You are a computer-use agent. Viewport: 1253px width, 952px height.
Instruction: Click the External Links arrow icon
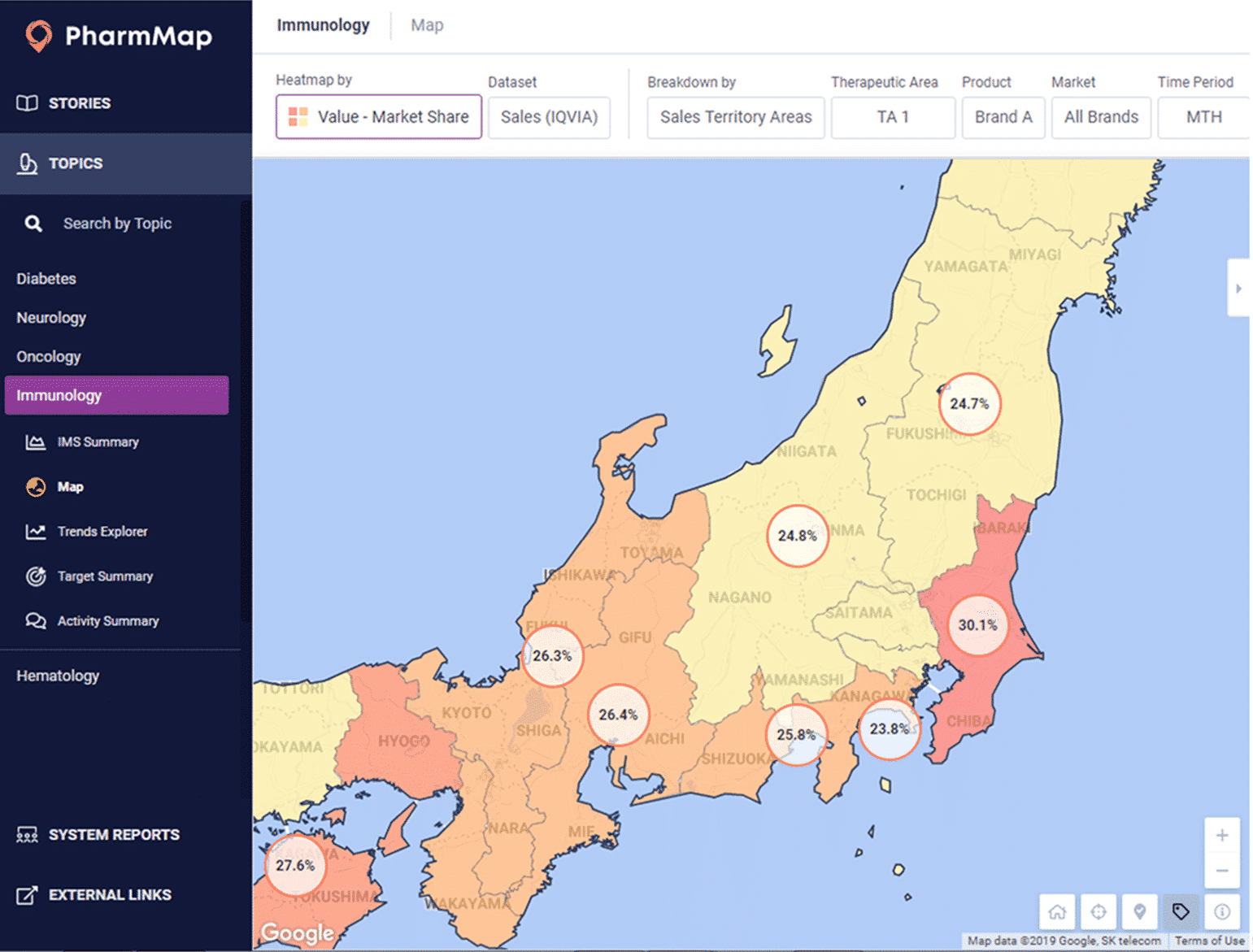(27, 895)
